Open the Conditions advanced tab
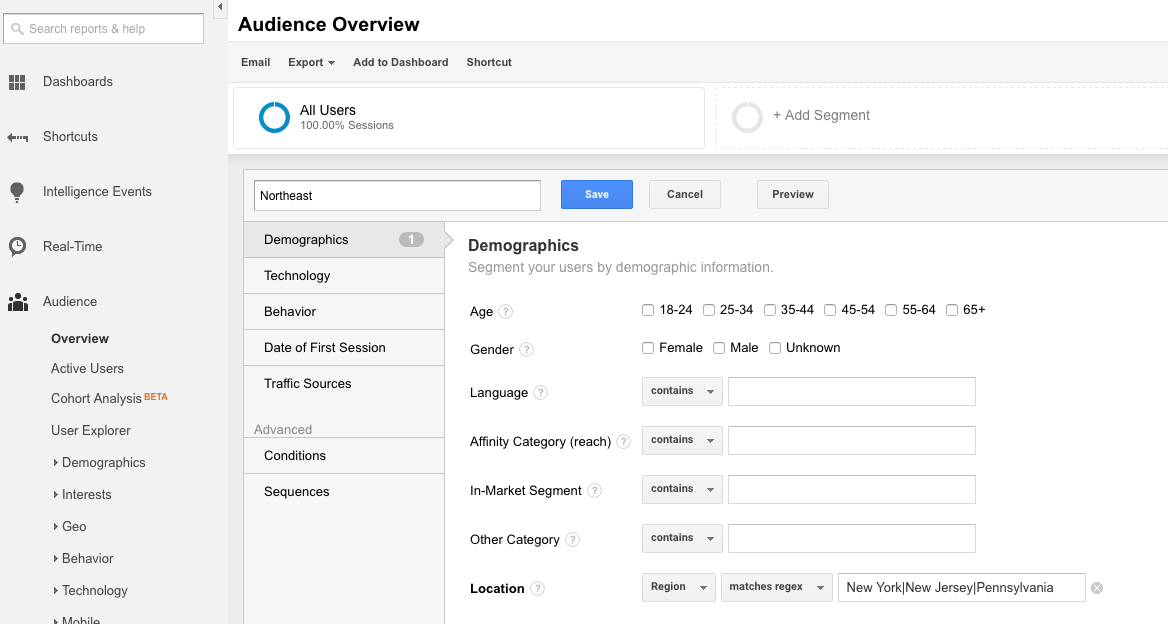The image size is (1168, 624). (295, 456)
